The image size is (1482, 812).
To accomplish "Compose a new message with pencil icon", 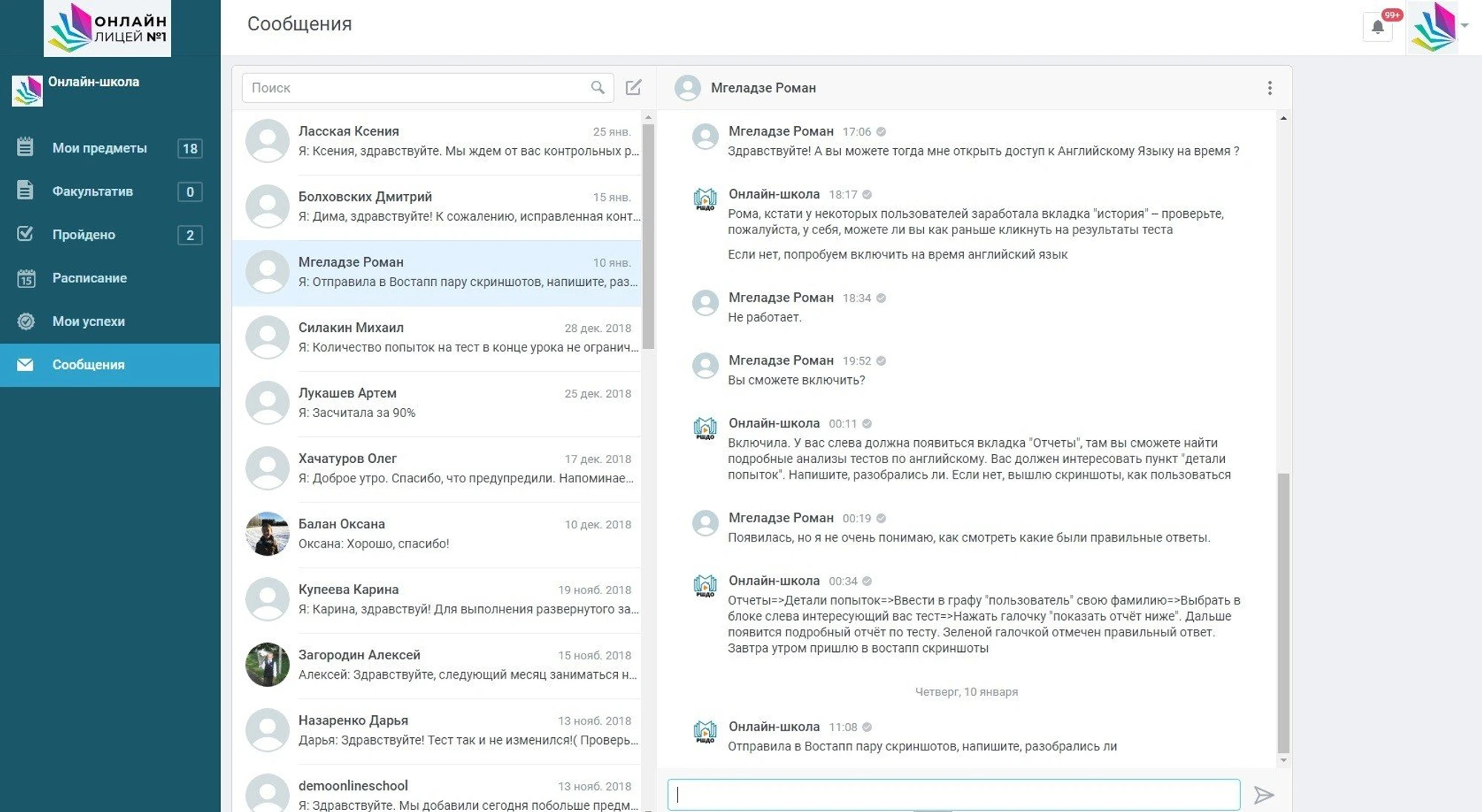I will tap(633, 87).
